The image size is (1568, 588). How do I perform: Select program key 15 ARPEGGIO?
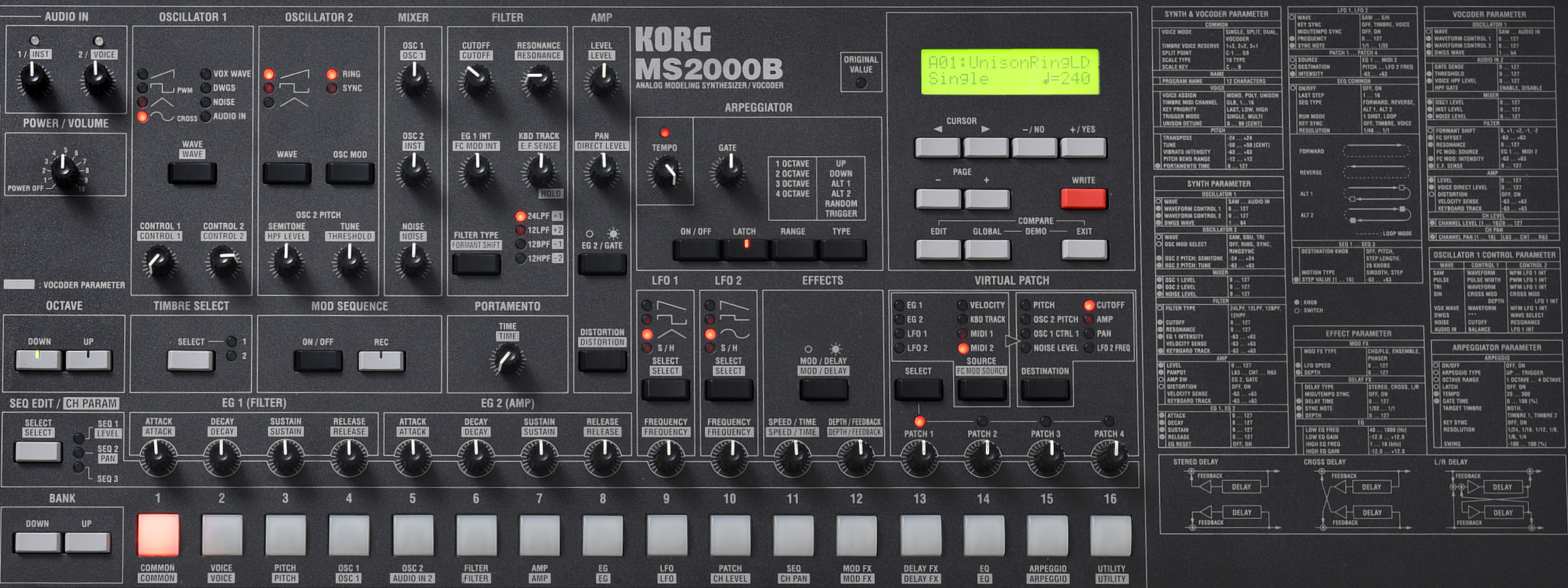1047,535
